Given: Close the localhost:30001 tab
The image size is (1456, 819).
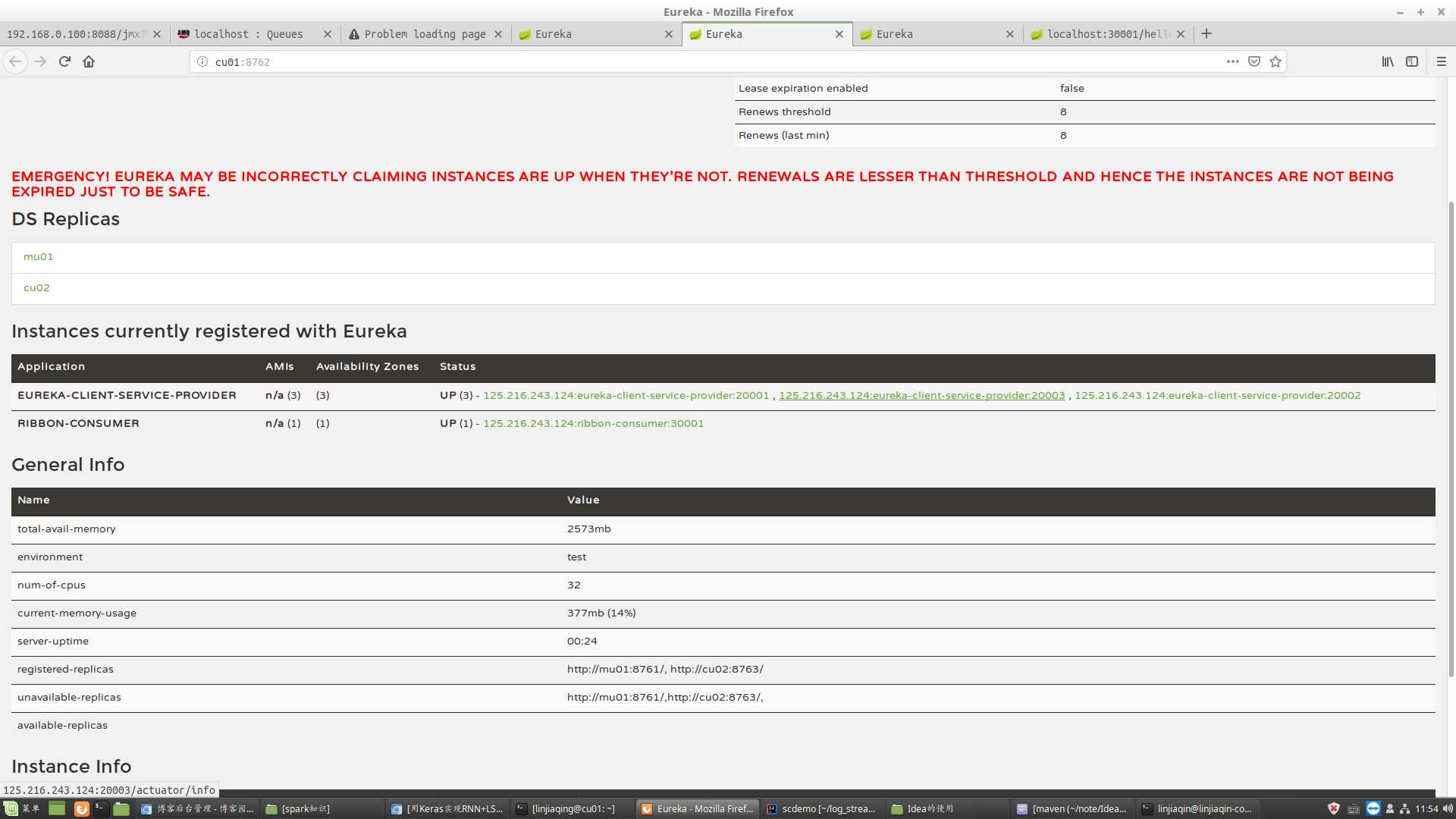Looking at the screenshot, I should [x=1181, y=34].
